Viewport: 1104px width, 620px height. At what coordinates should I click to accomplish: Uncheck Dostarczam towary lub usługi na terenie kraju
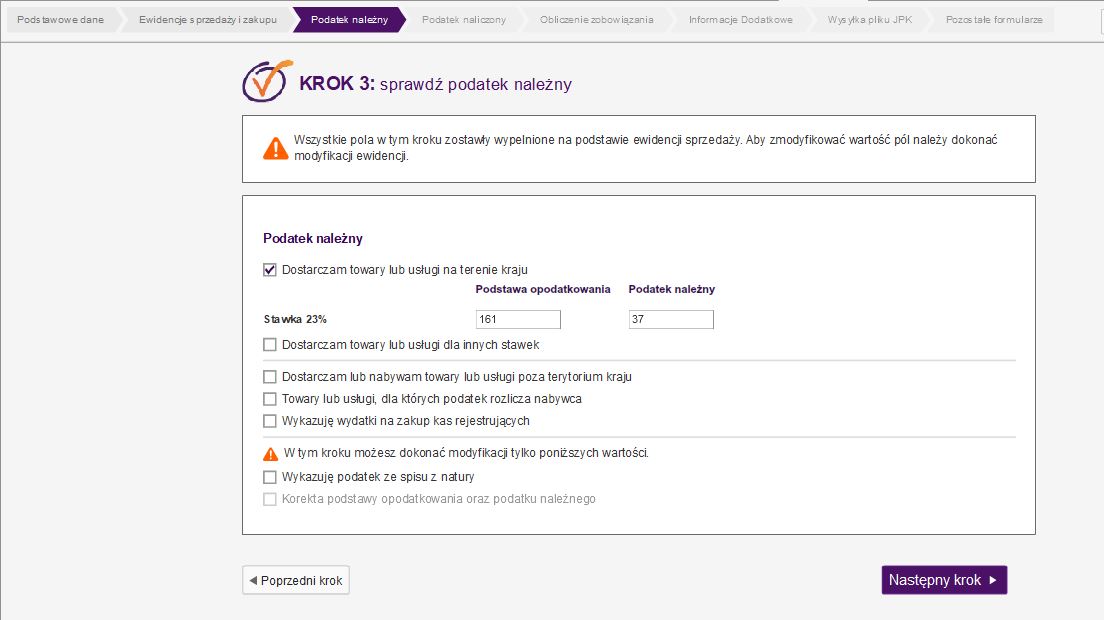[x=270, y=269]
